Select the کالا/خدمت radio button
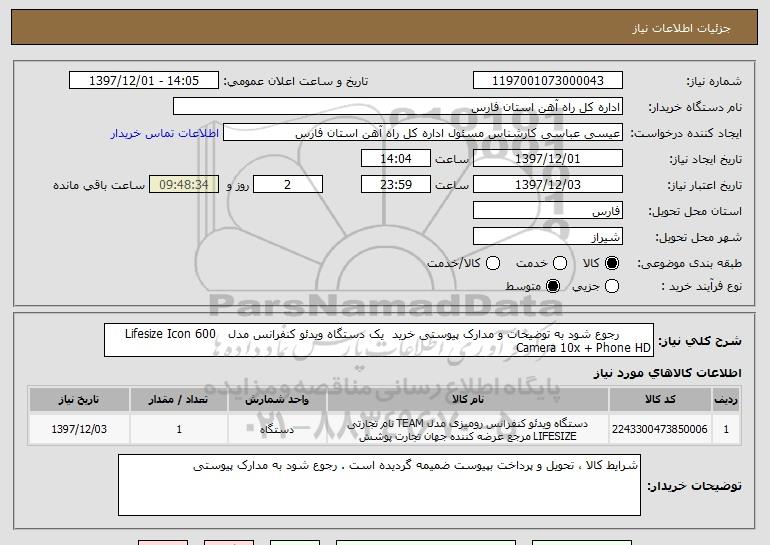This screenshot has height=545, width=770. point(493,263)
